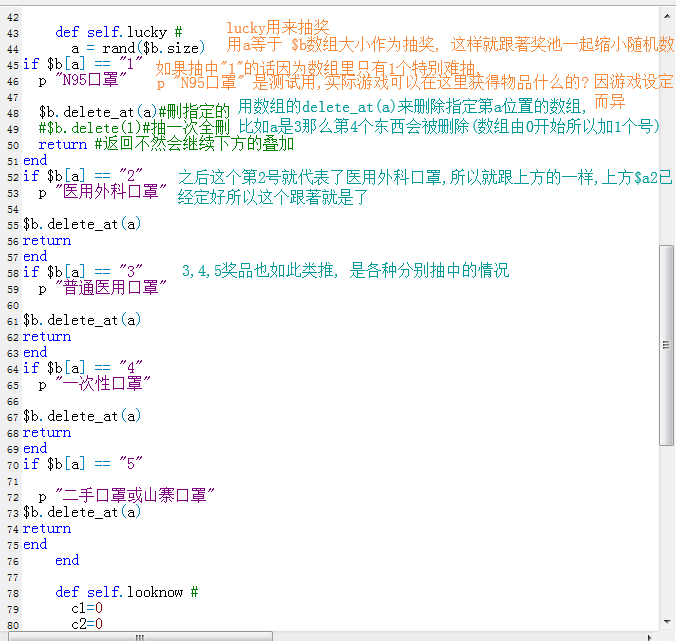This screenshot has height=641, width=676.
Task: Click 'return' on line 74
Action: pos(47,528)
